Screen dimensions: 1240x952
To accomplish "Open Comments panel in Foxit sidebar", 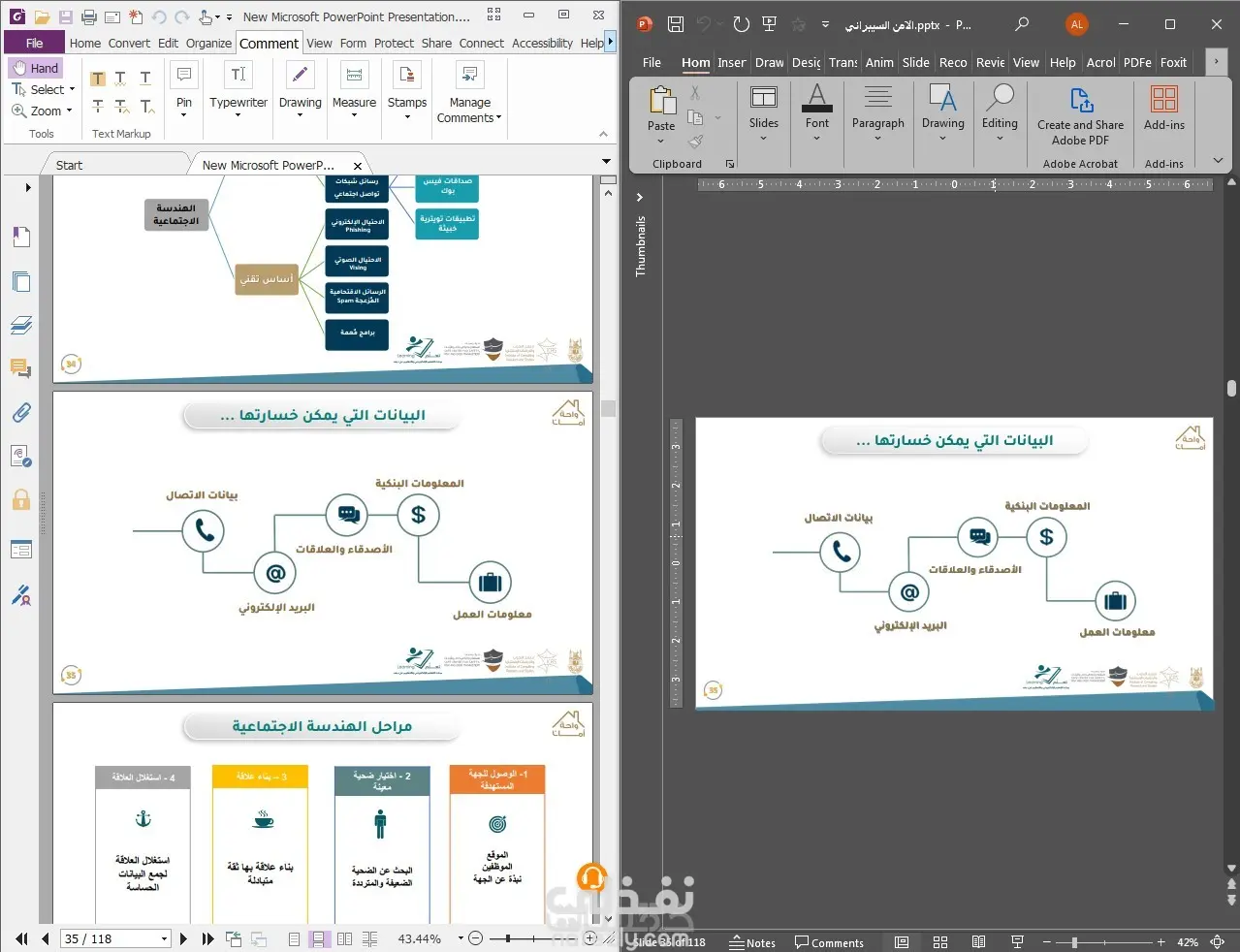I will (21, 367).
